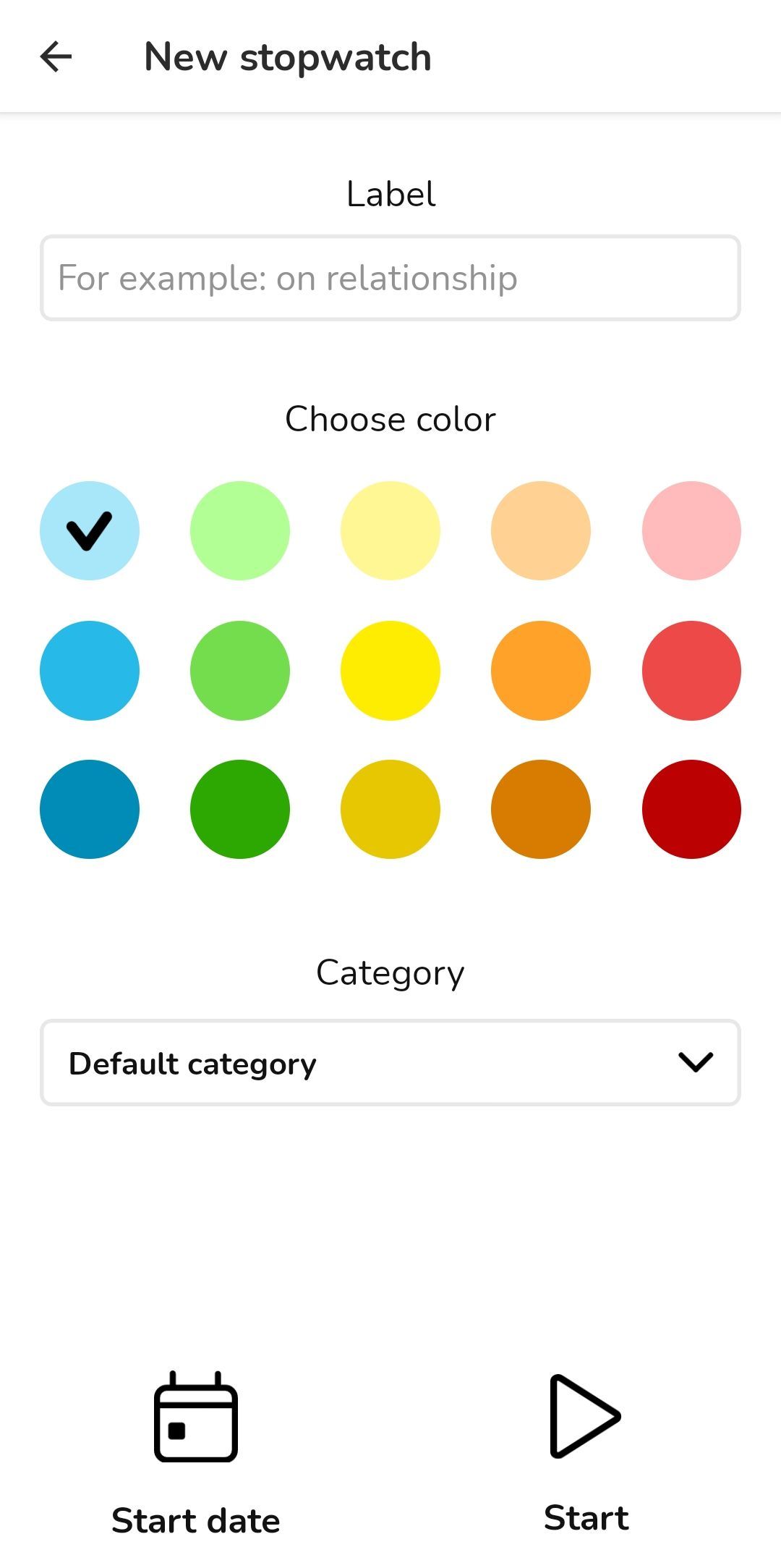
Task: Pick the pale yellow color swatch
Action: [390, 530]
